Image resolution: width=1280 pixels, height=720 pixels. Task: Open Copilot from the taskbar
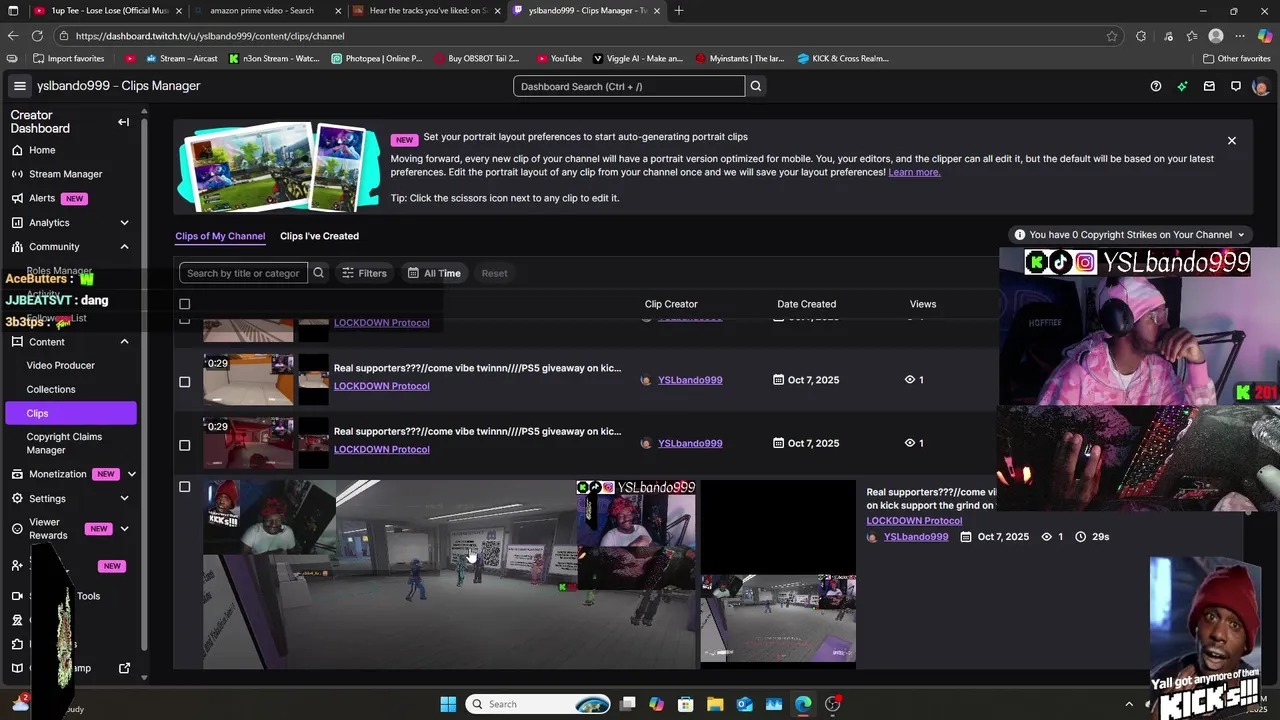pos(656,704)
